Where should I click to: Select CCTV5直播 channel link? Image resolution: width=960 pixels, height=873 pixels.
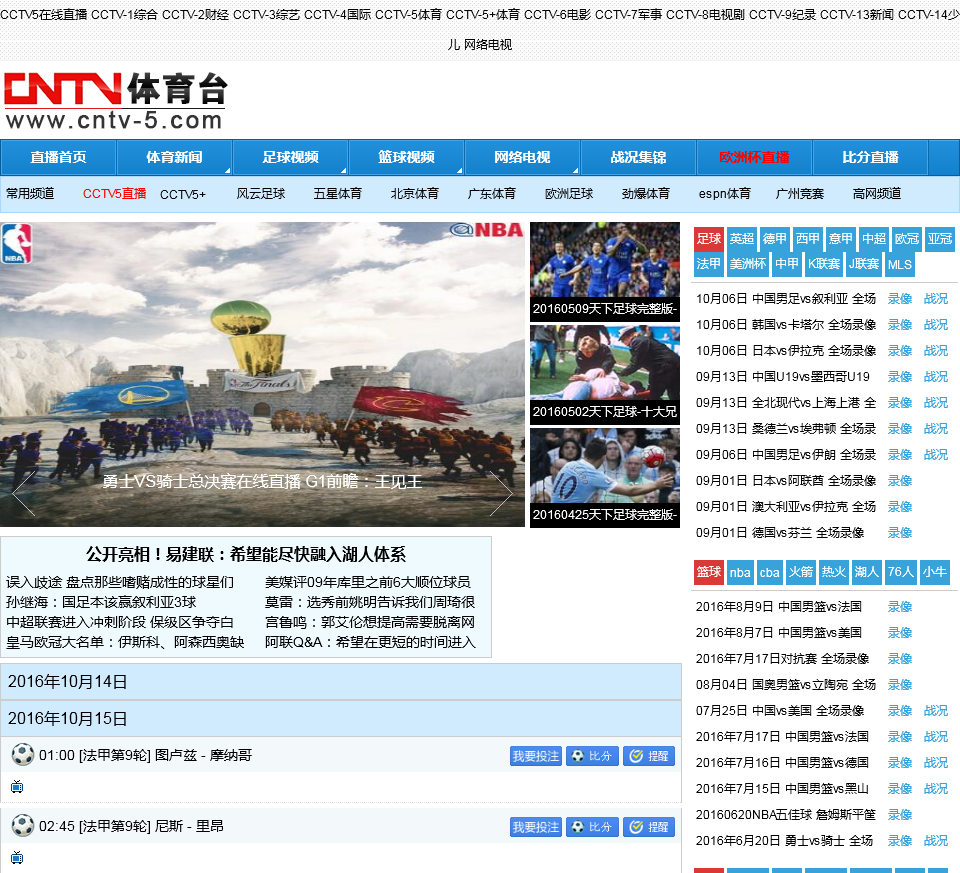(x=114, y=194)
